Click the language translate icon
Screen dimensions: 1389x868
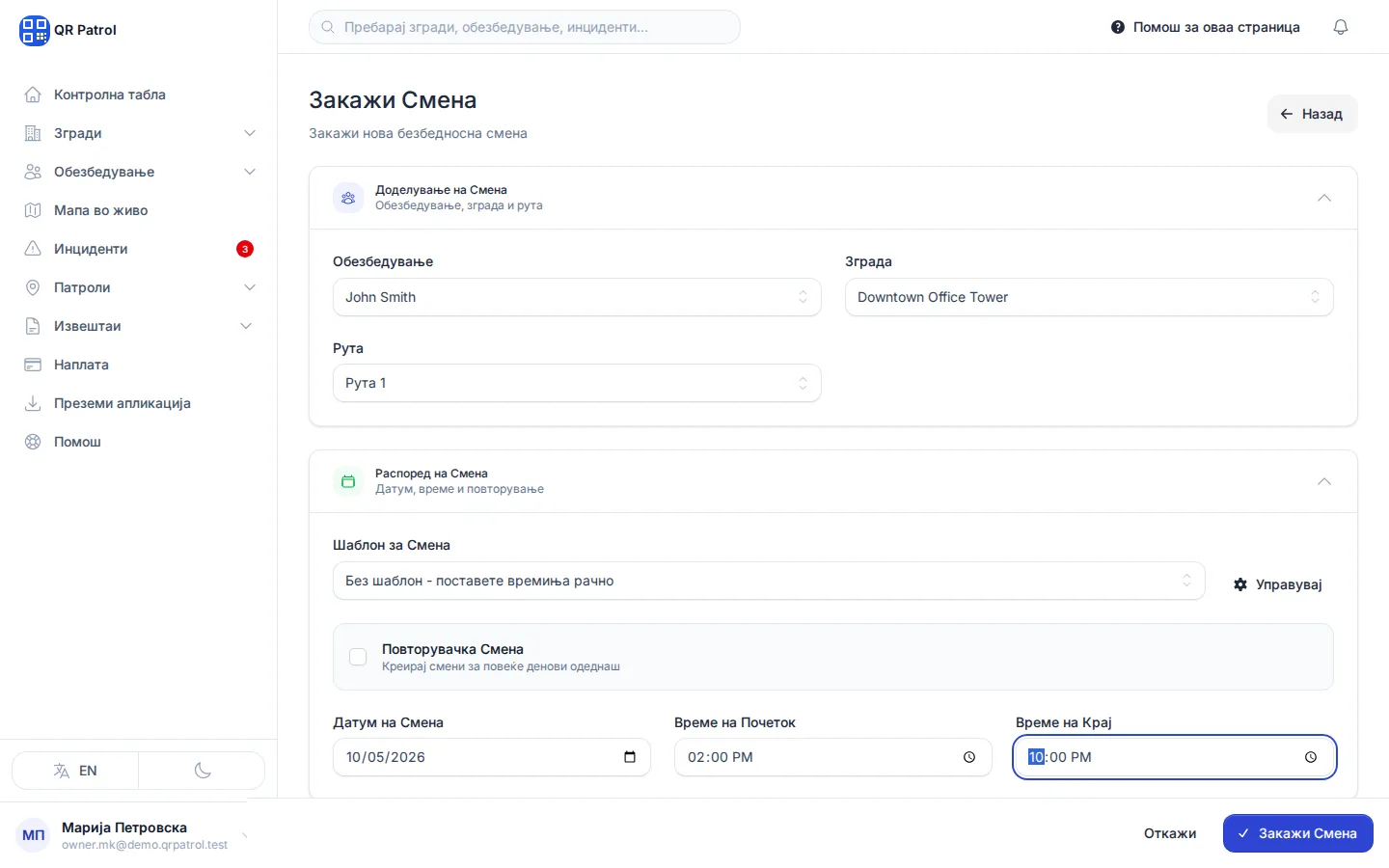pos(62,771)
